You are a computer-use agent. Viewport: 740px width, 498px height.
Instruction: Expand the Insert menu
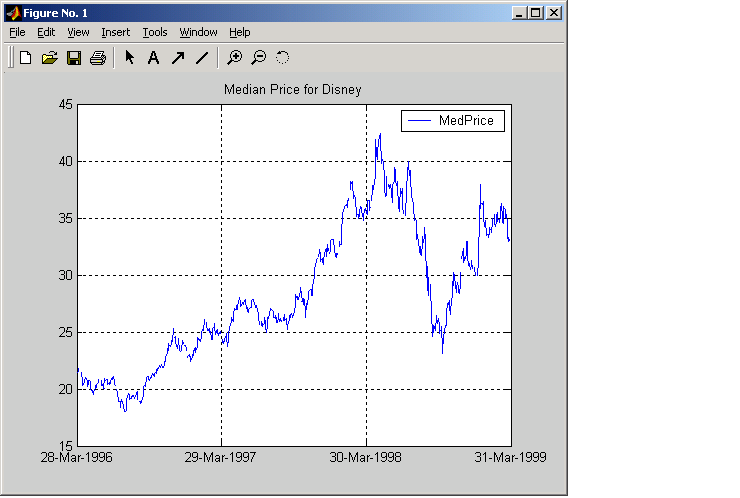(115, 32)
